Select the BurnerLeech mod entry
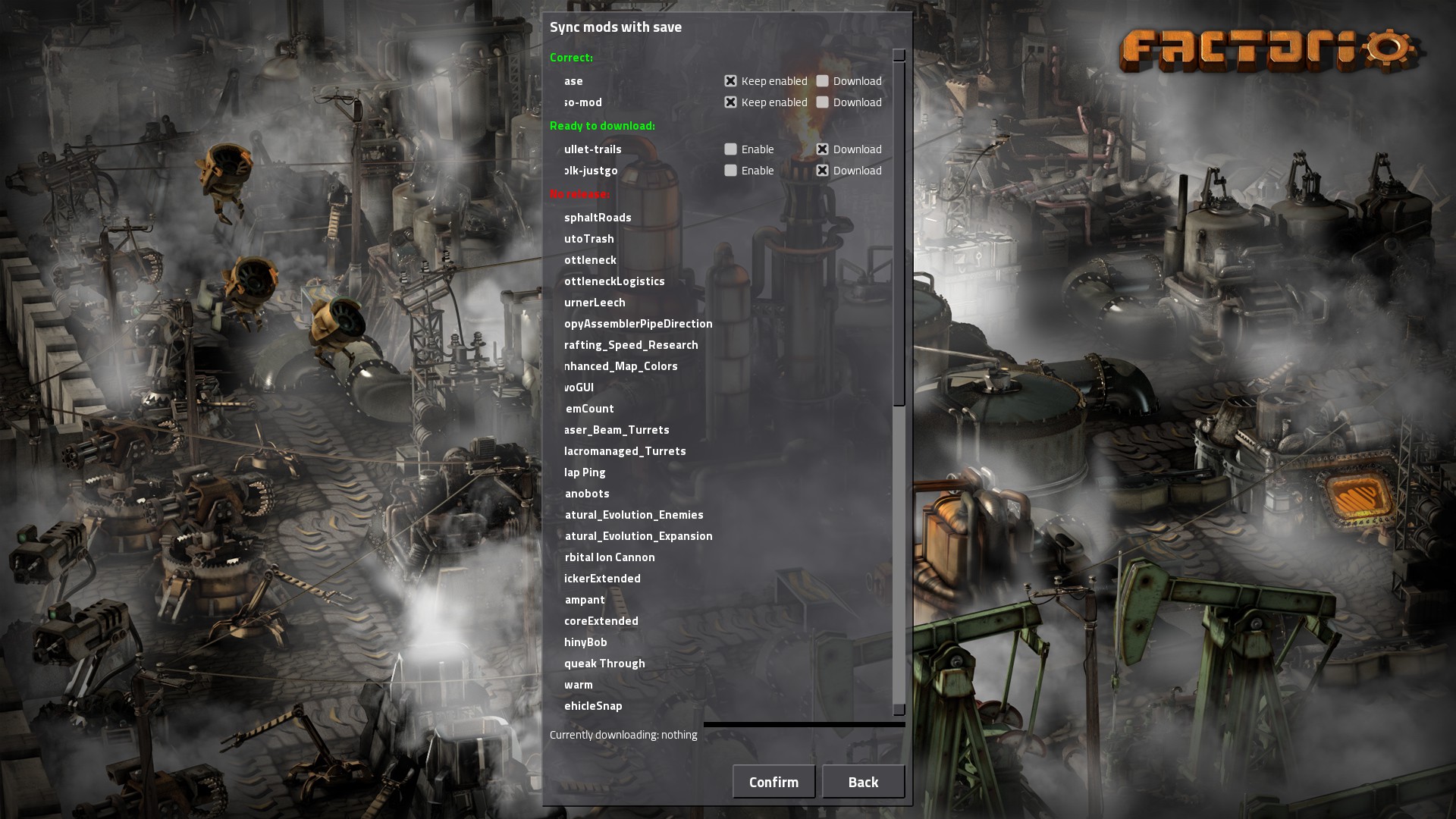The image size is (1456, 819). (x=595, y=303)
